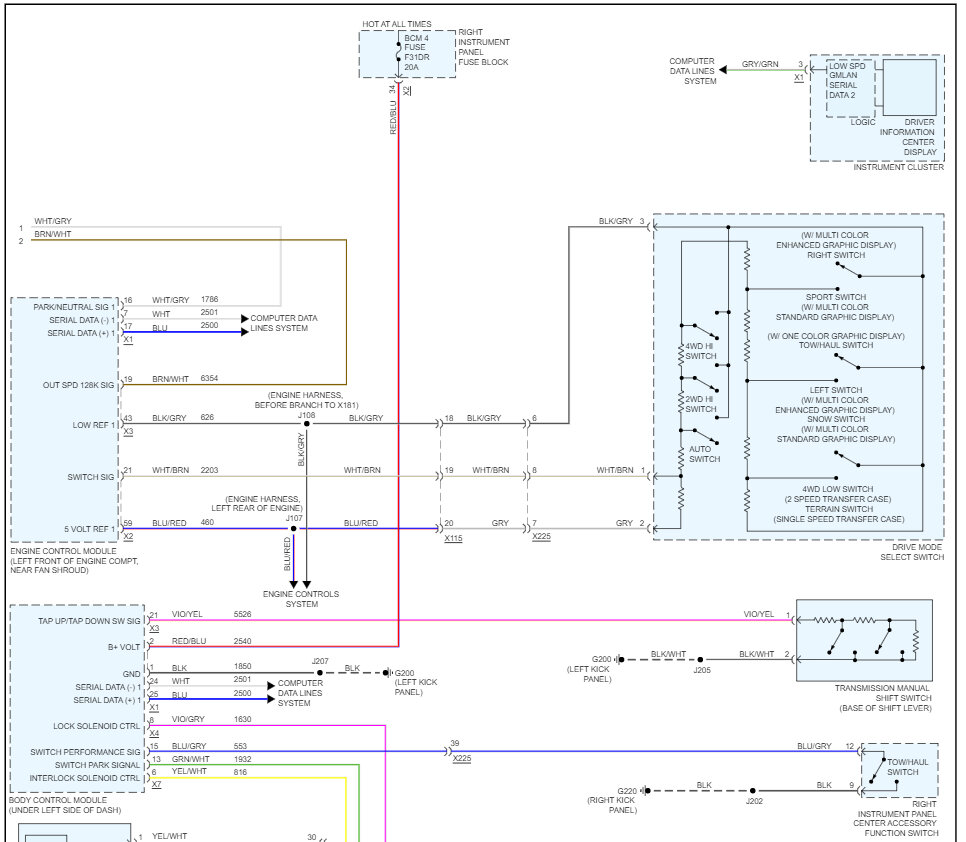Click "RIGHT INSTRUMENT PANEL FUSE BLOCK" label
This screenshot has height=842, width=966.
click(x=484, y=47)
